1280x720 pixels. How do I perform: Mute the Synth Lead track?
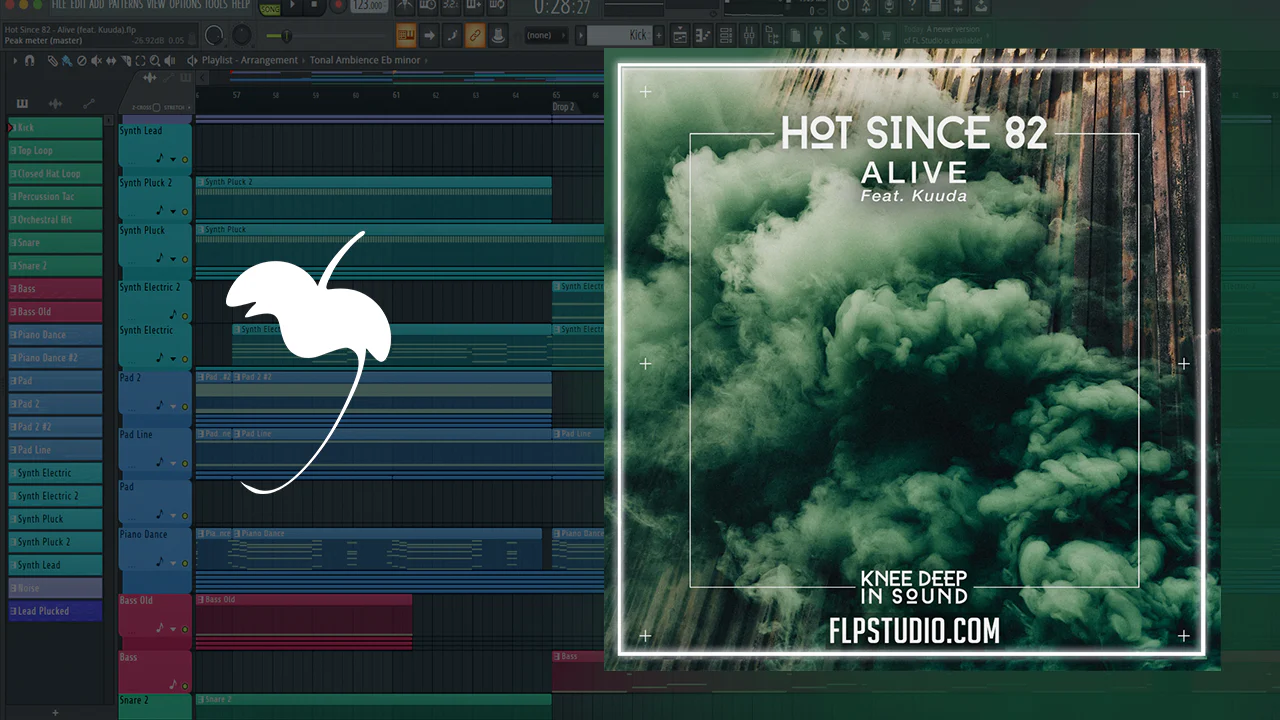[185, 159]
